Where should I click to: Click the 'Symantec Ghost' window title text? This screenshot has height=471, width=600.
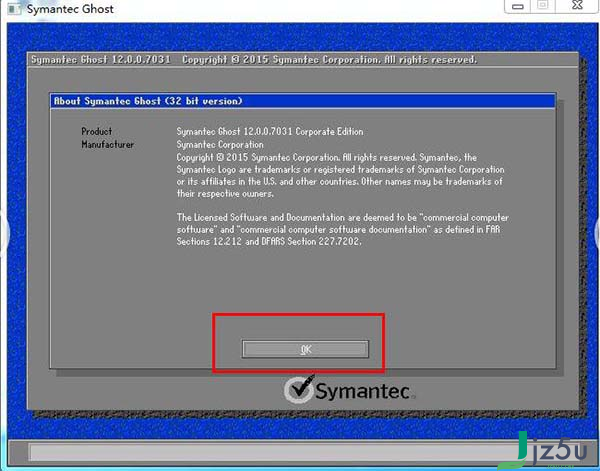click(70, 9)
